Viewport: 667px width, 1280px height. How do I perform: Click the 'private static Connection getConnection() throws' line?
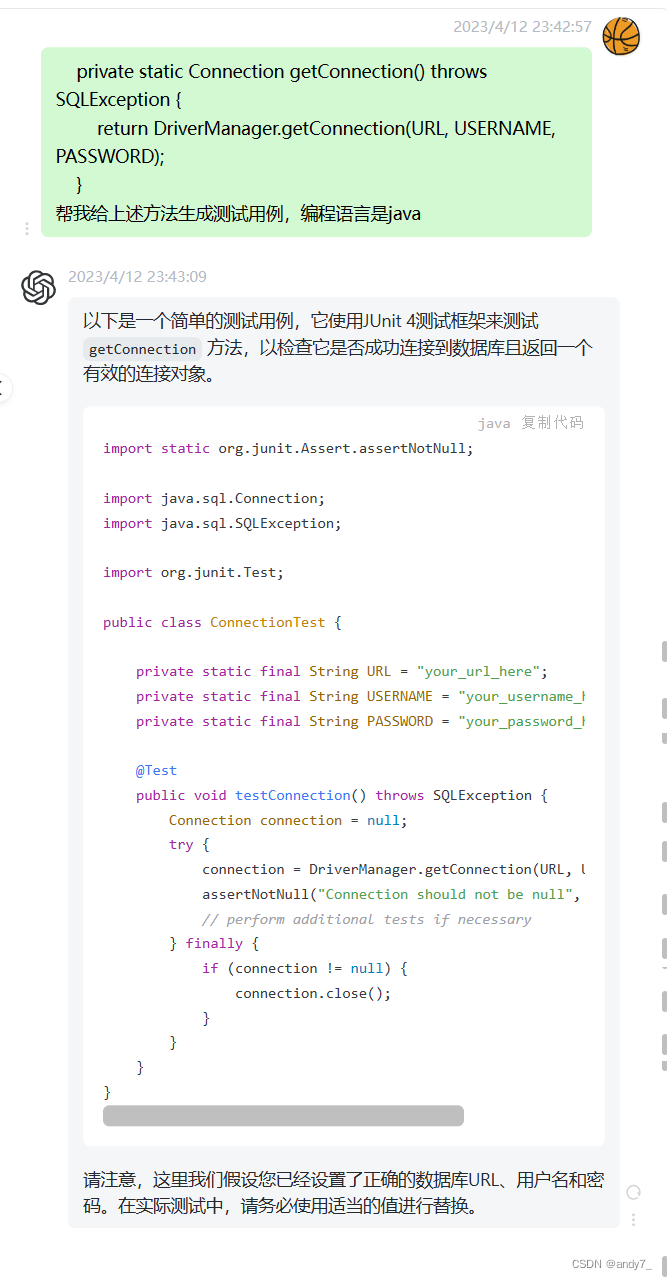(282, 71)
